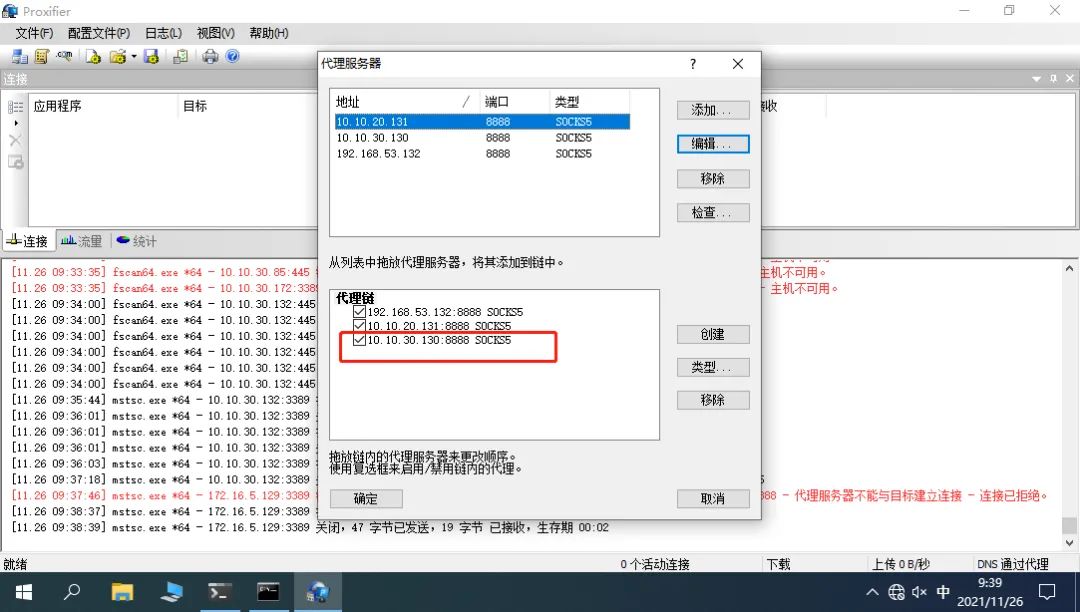Image resolution: width=1080 pixels, height=612 pixels.
Task: Switch to the 流量 tab
Action: coord(81,241)
